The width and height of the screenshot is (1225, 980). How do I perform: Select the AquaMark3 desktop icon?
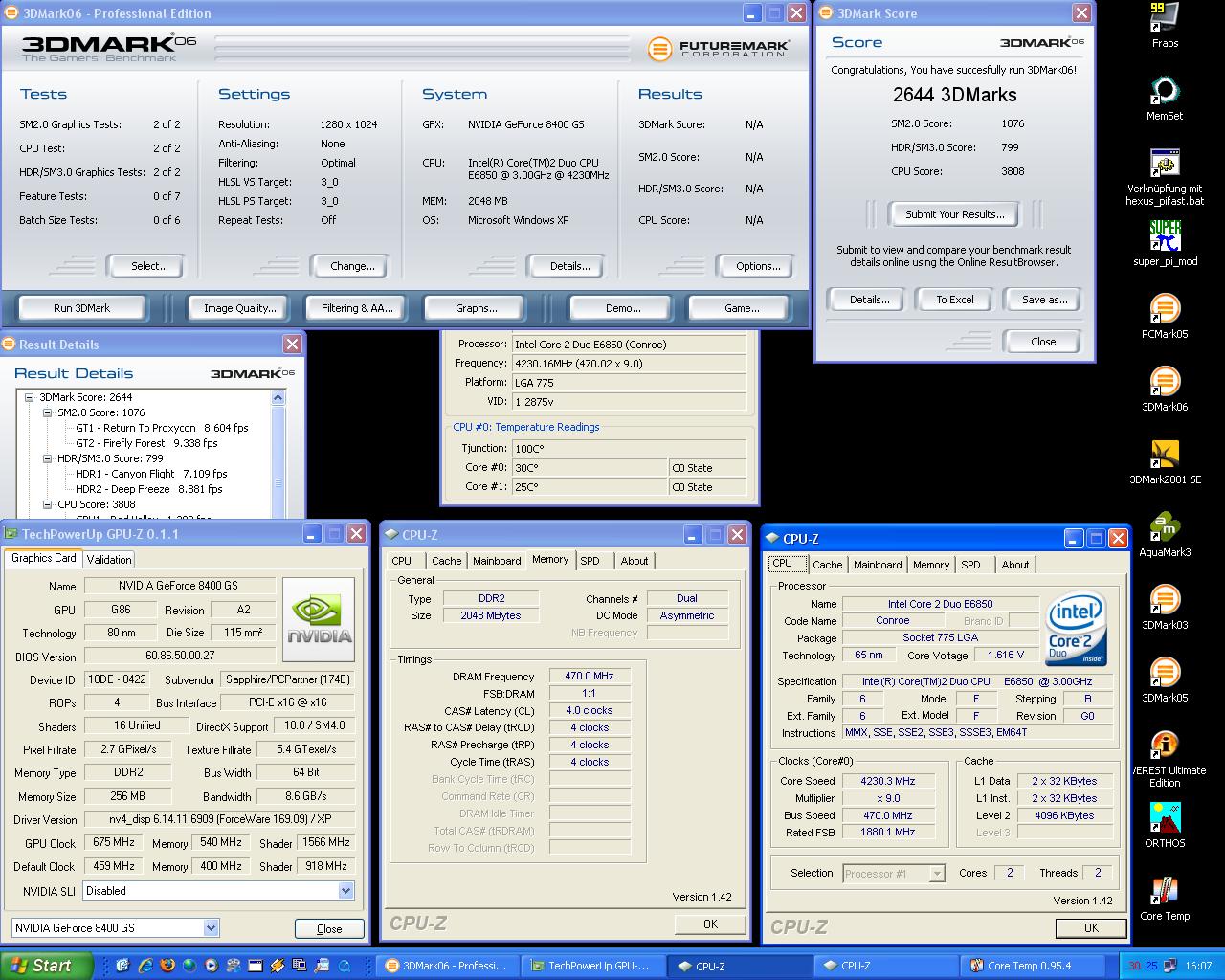point(1165,527)
